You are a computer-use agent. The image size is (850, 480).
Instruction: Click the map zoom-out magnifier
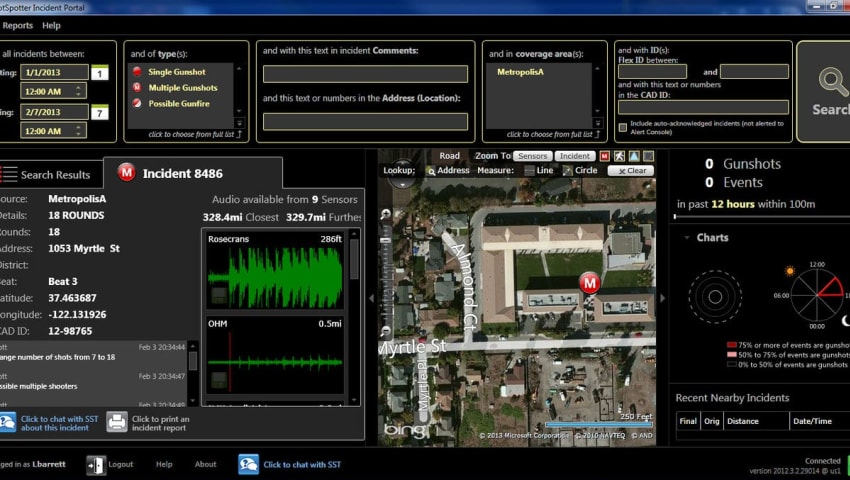coord(385,330)
